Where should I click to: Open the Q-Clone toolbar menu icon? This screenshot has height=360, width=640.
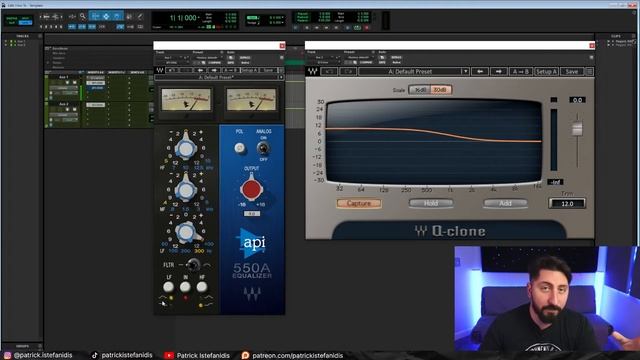tap(589, 71)
